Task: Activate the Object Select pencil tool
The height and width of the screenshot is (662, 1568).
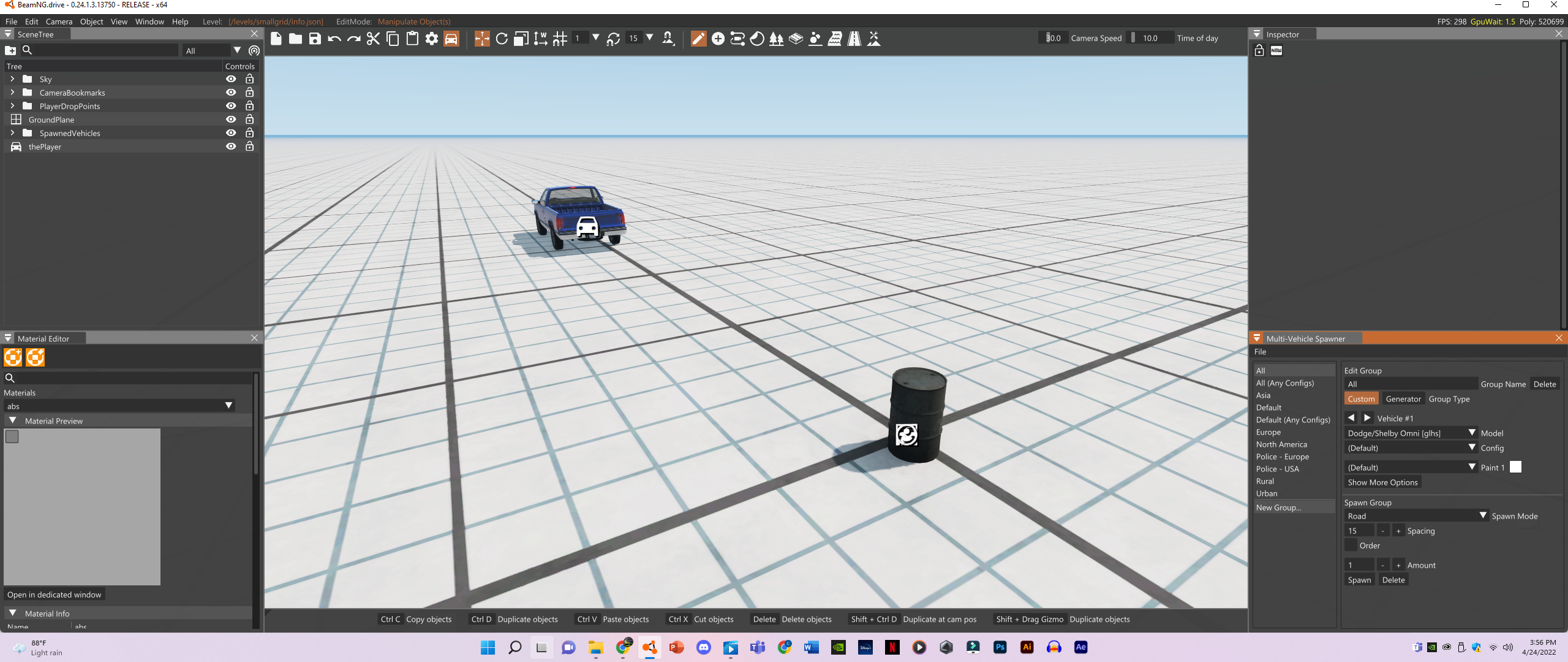Action: click(x=698, y=39)
